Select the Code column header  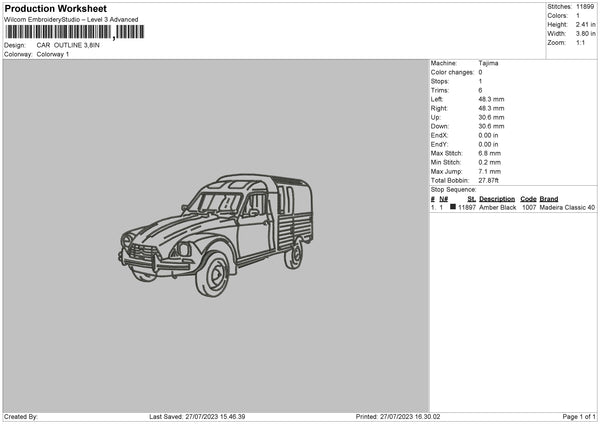528,199
